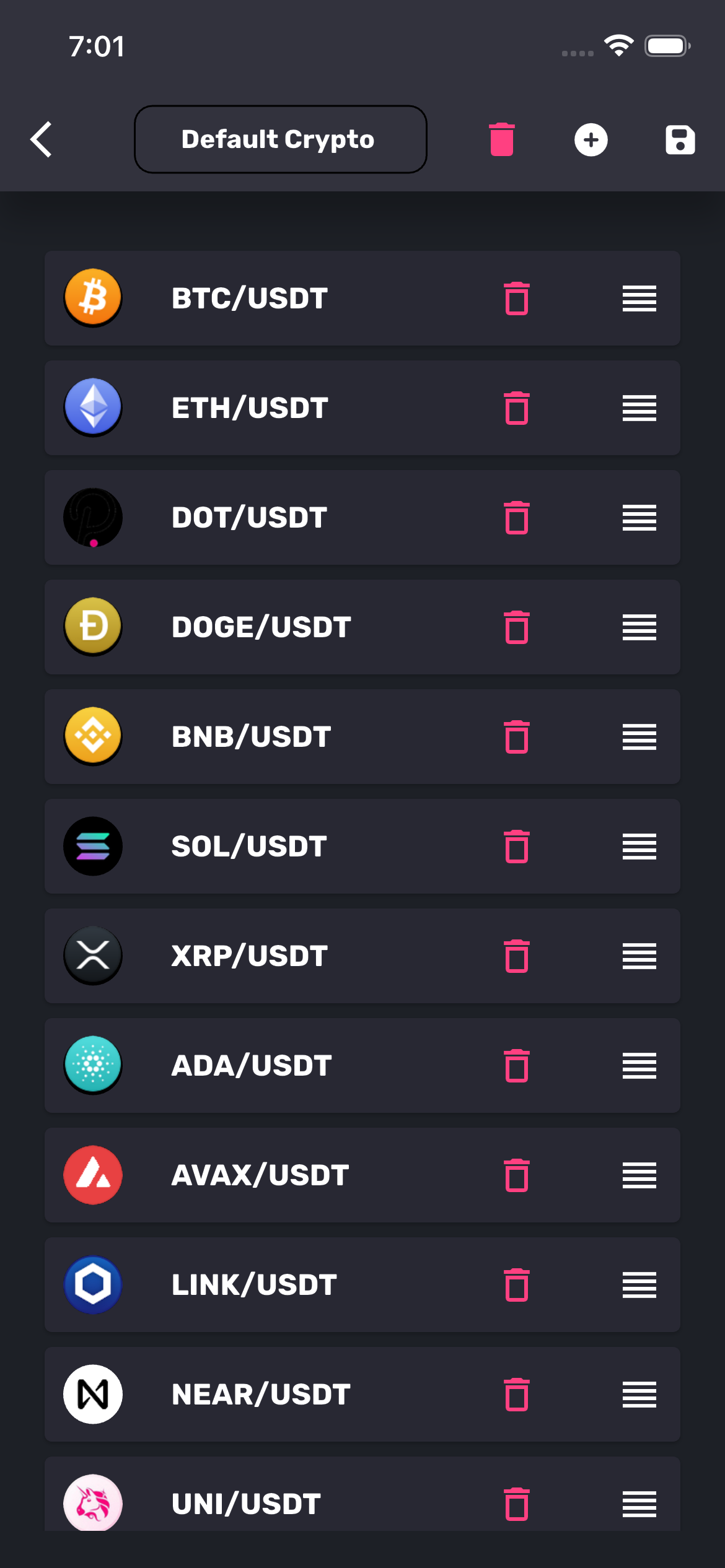Screen dimensions: 725x1568
Task: Delete the entire Default Crypto watchlist
Action: tap(501, 139)
